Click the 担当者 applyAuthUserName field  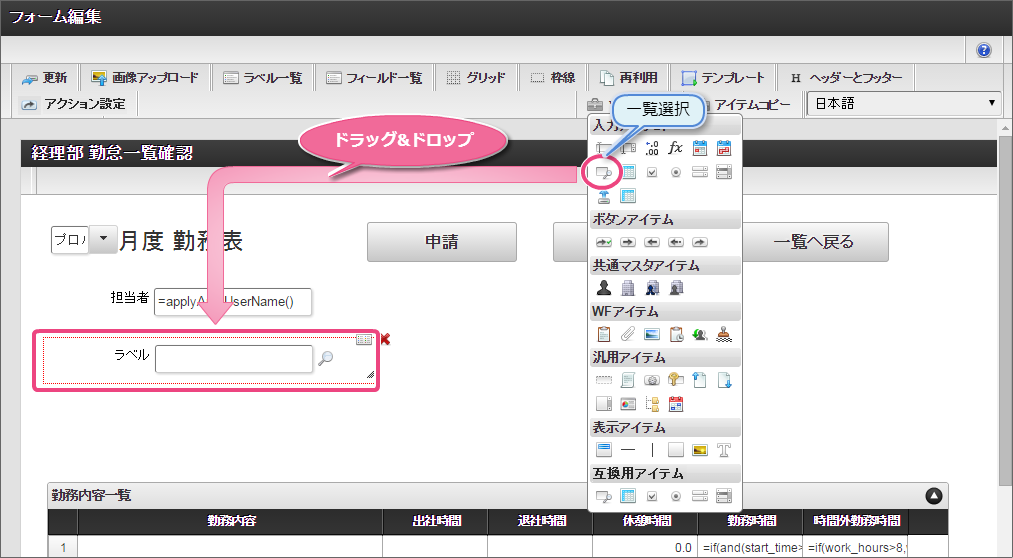click(x=233, y=302)
